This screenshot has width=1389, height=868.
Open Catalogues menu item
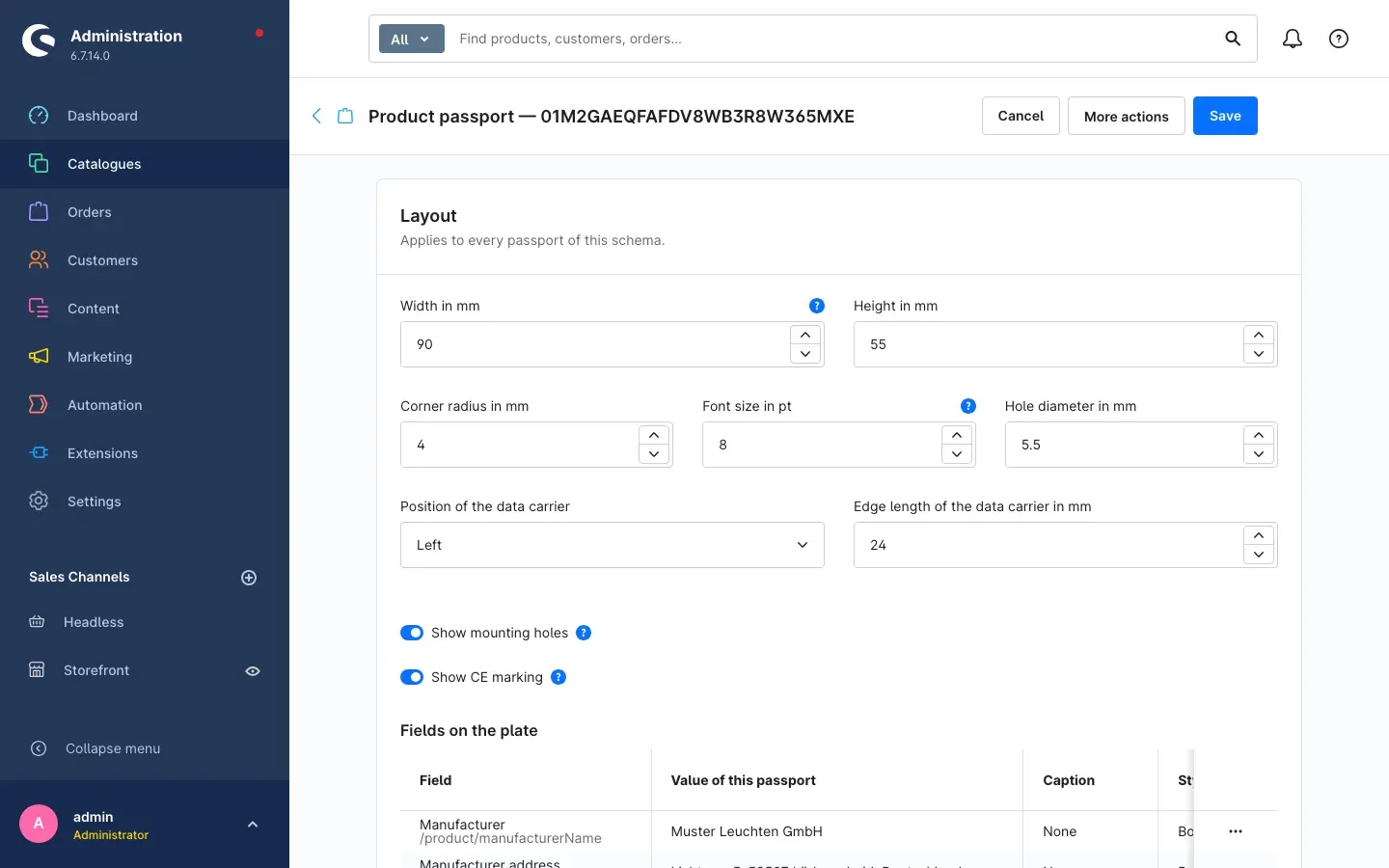(x=145, y=164)
